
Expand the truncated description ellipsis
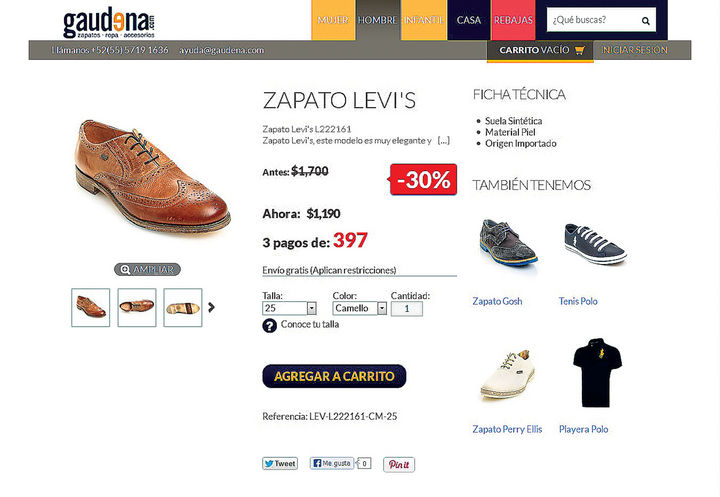[444, 141]
